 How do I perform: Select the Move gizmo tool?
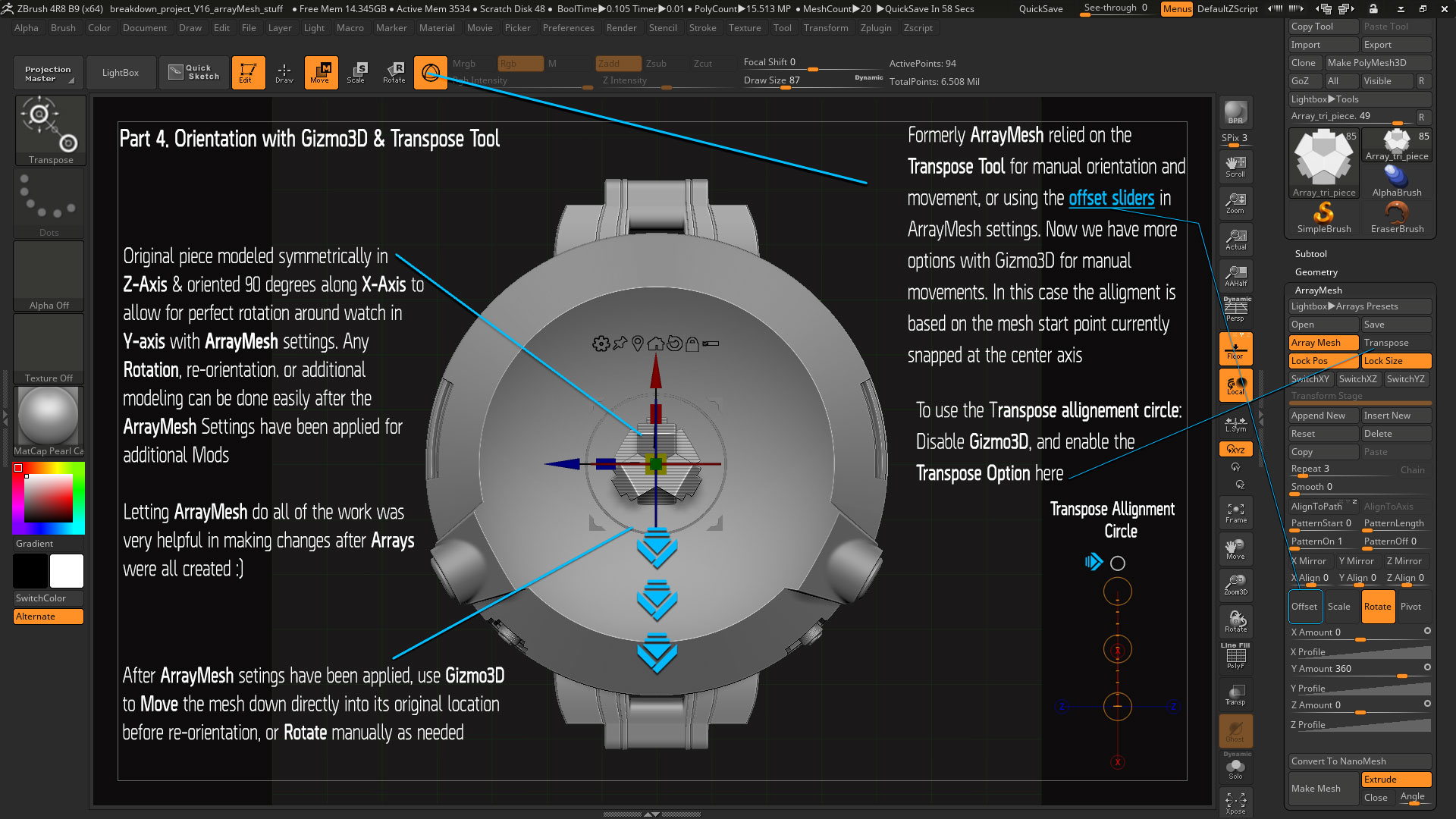pos(321,73)
